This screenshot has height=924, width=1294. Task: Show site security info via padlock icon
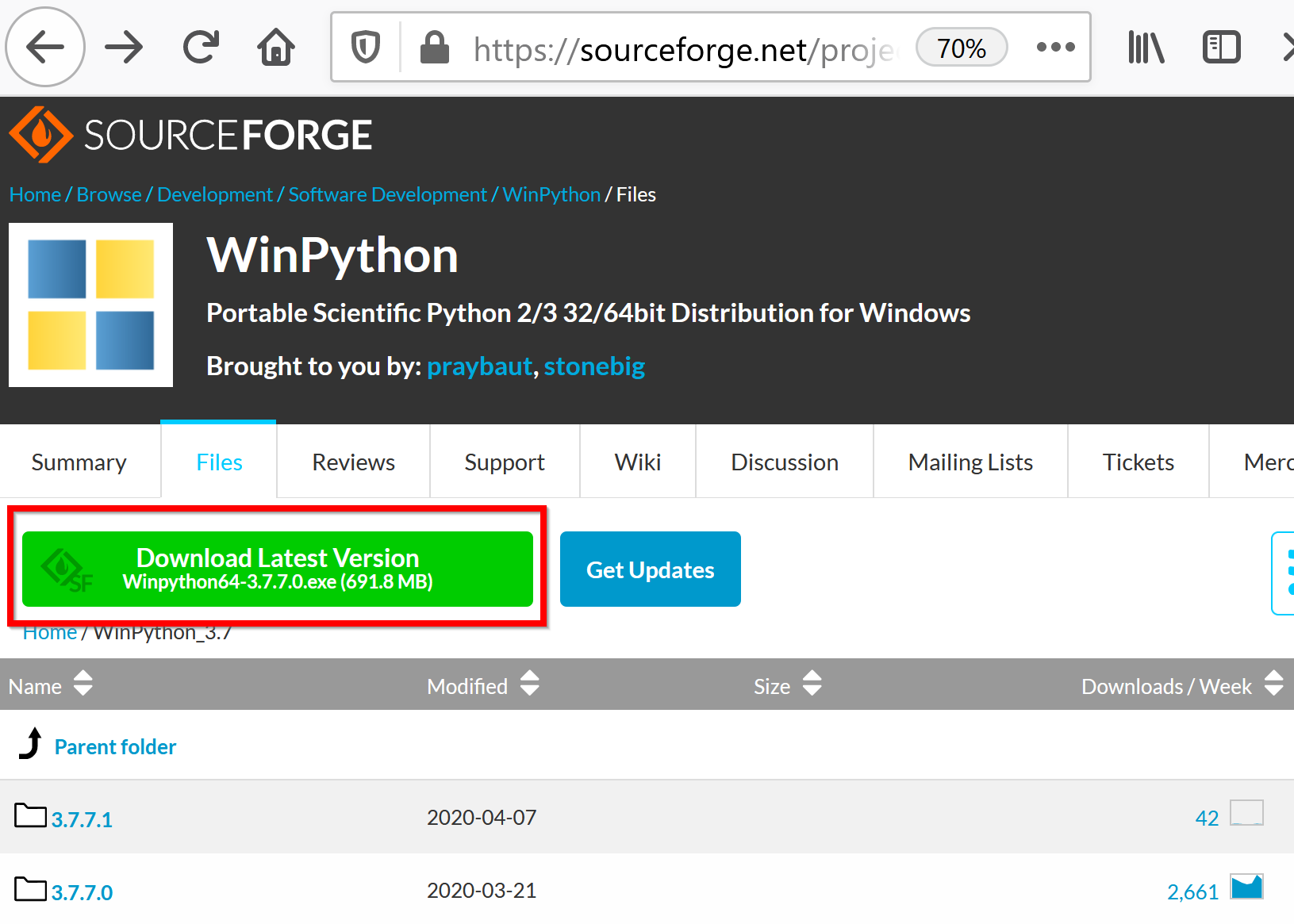pyautogui.click(x=434, y=48)
